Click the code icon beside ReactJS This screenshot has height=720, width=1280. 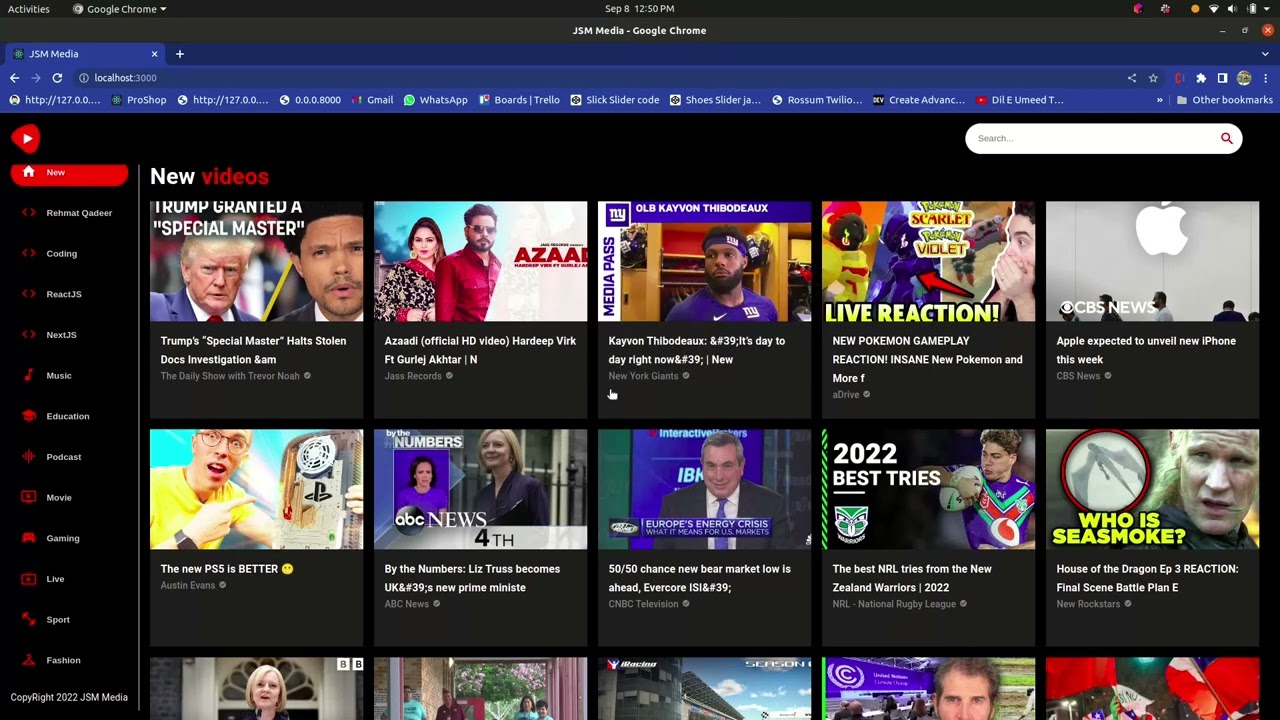point(28,294)
